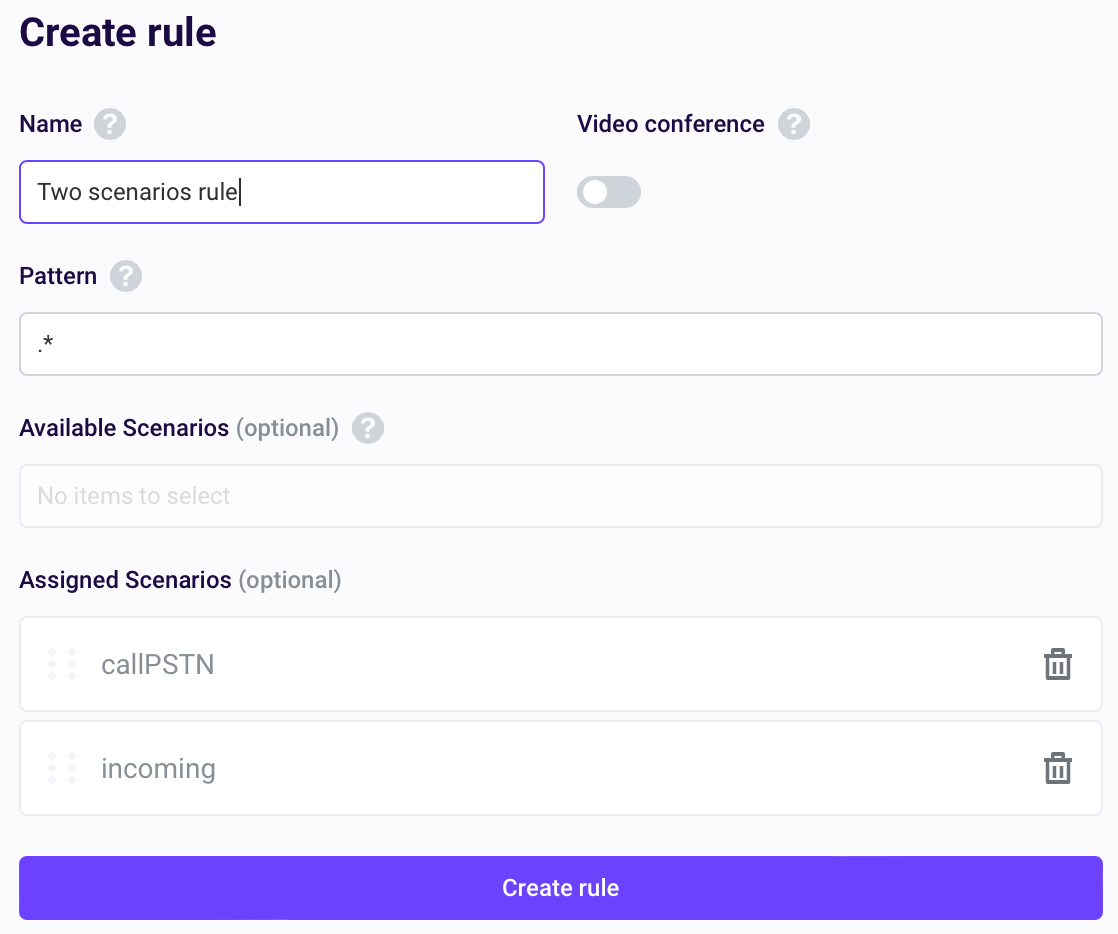
Task: Click the drag handle of incoming scenario
Action: tap(60, 768)
